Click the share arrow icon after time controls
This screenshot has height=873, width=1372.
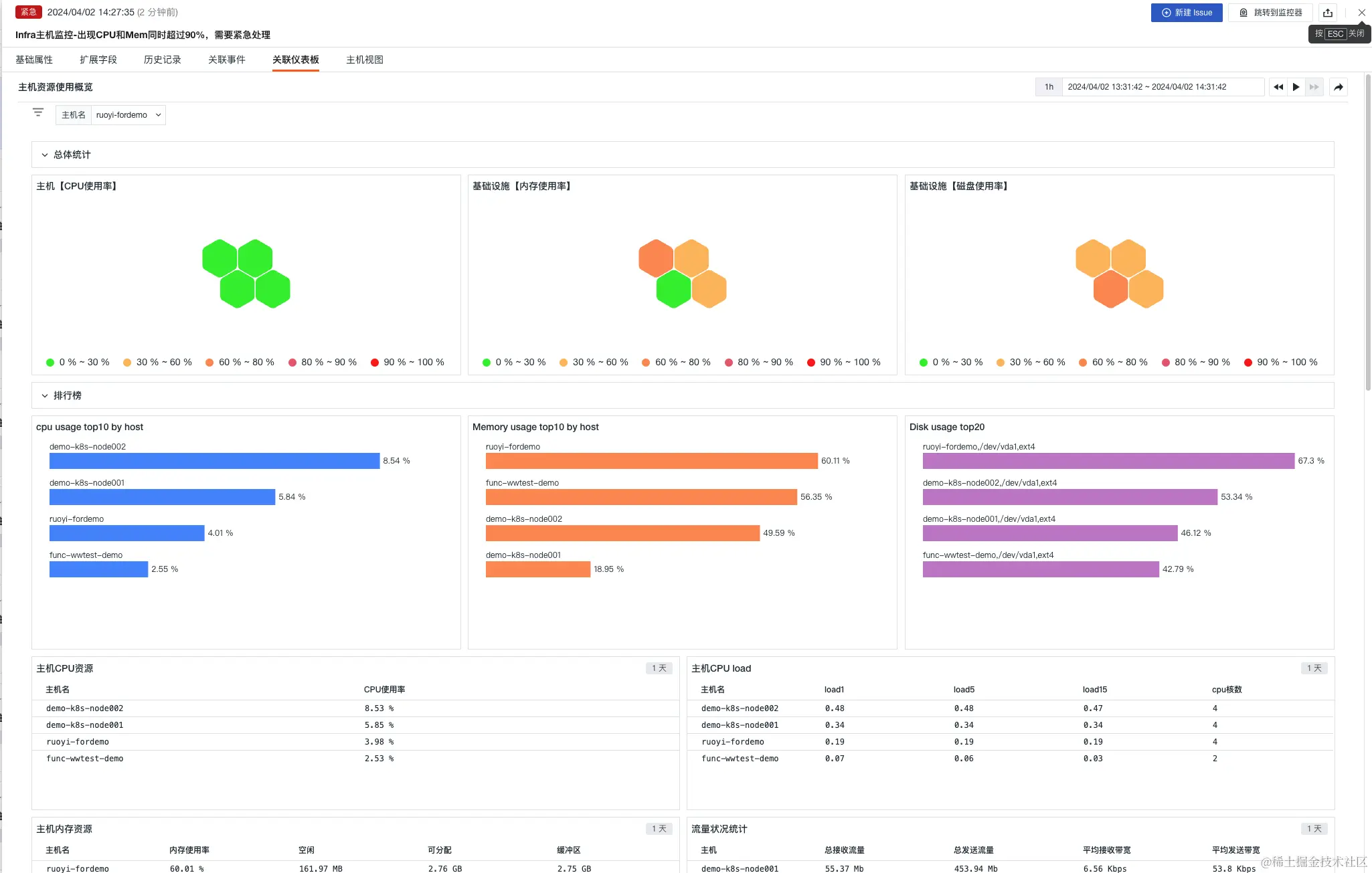[x=1339, y=87]
